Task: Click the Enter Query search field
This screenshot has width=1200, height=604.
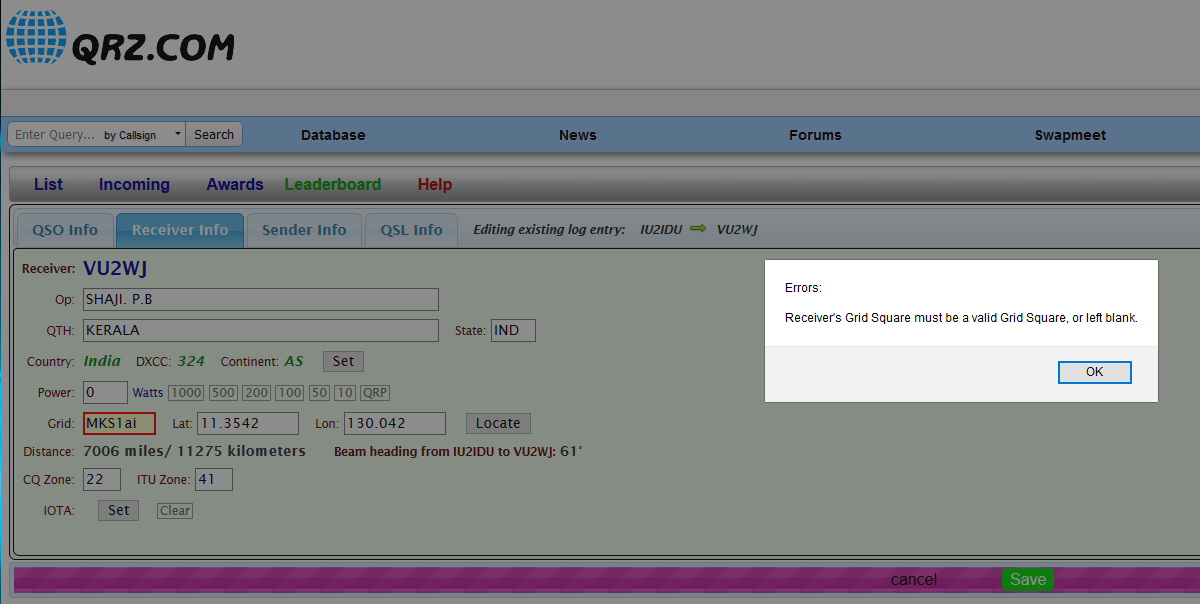Action: point(54,134)
